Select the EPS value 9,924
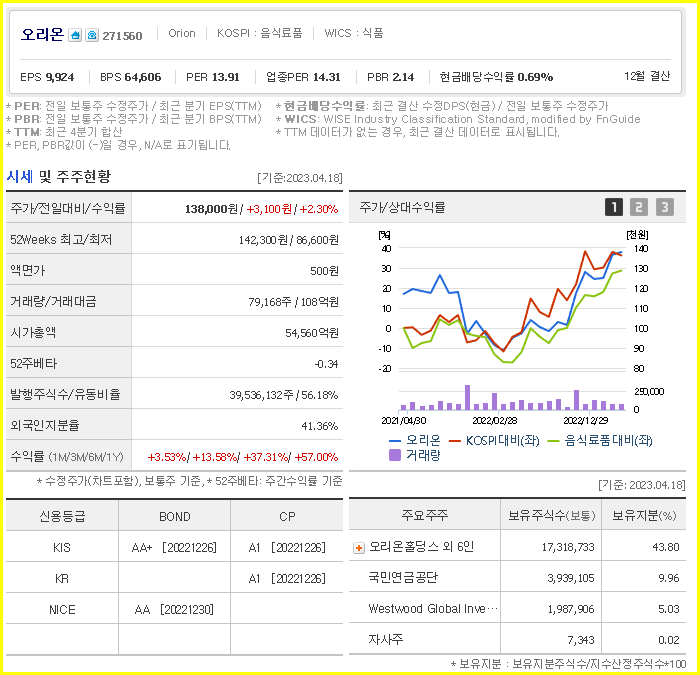The image size is (700, 675). coord(60,77)
